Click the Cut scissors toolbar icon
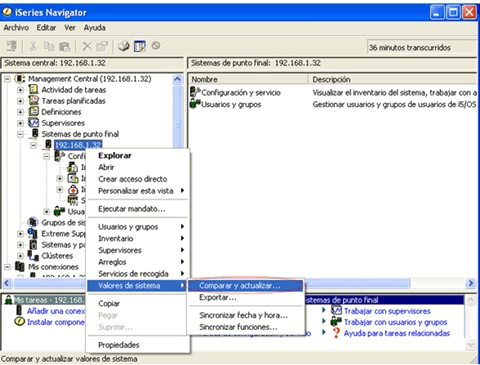Viewport: 480px width, 365px height. pyautogui.click(x=33, y=46)
